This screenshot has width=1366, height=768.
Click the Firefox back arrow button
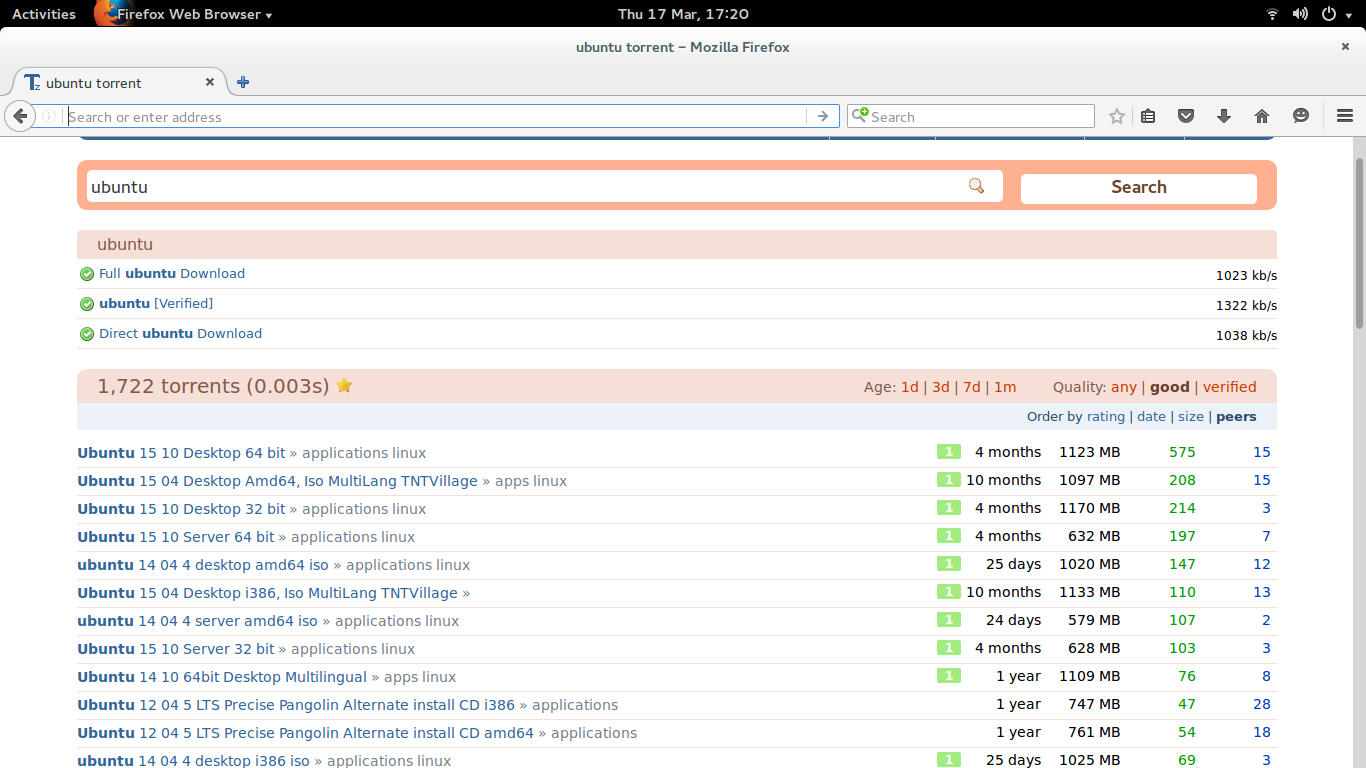[x=20, y=116]
